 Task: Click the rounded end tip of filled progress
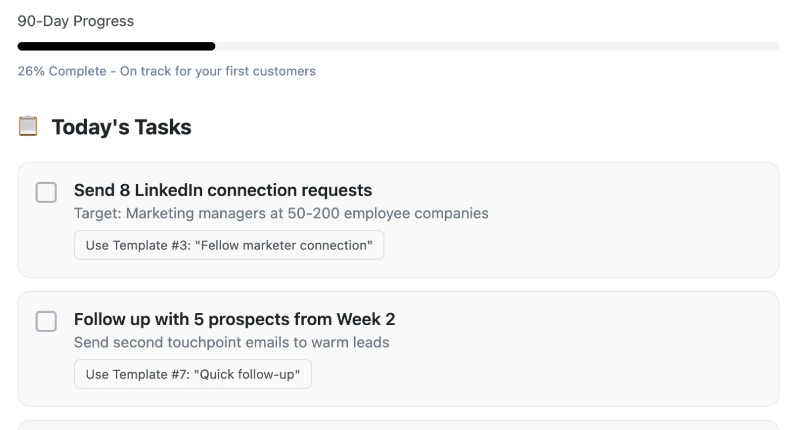212,46
